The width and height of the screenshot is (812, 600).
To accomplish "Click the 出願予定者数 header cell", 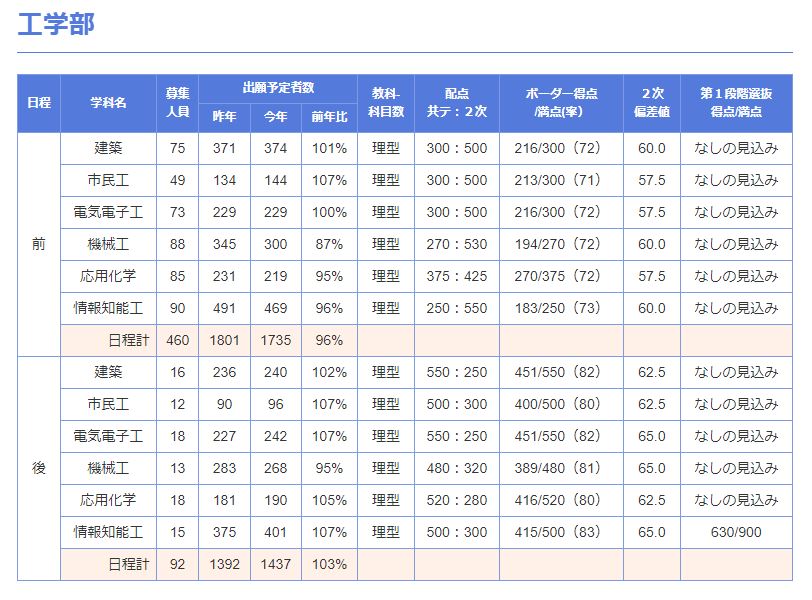I will click(277, 88).
